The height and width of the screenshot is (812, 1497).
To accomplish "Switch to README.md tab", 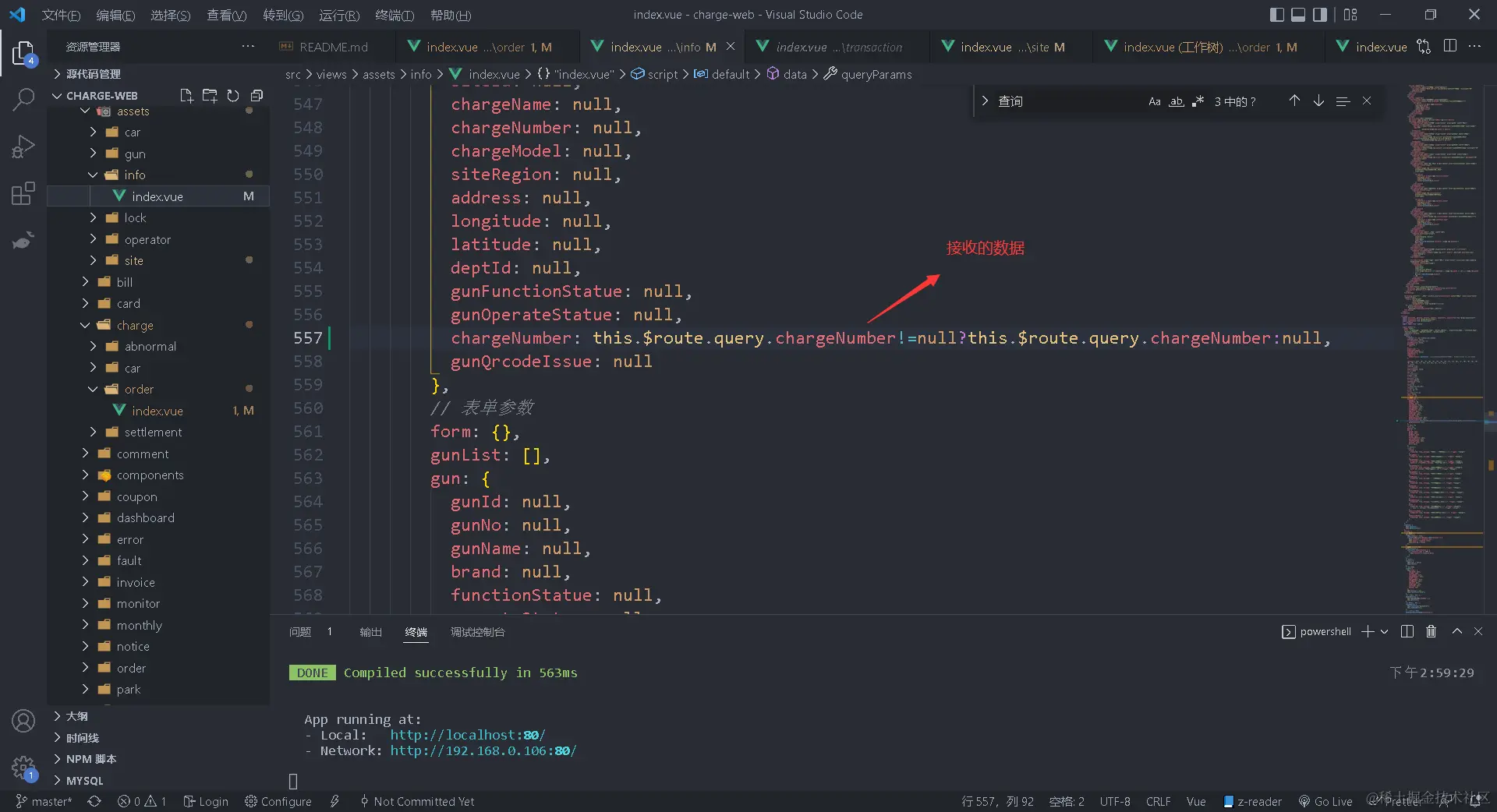I will click(333, 47).
